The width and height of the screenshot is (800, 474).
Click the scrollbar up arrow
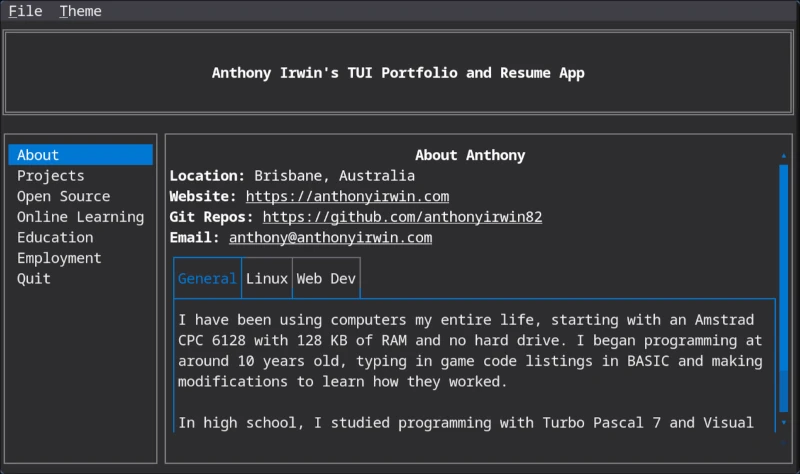[784, 156]
